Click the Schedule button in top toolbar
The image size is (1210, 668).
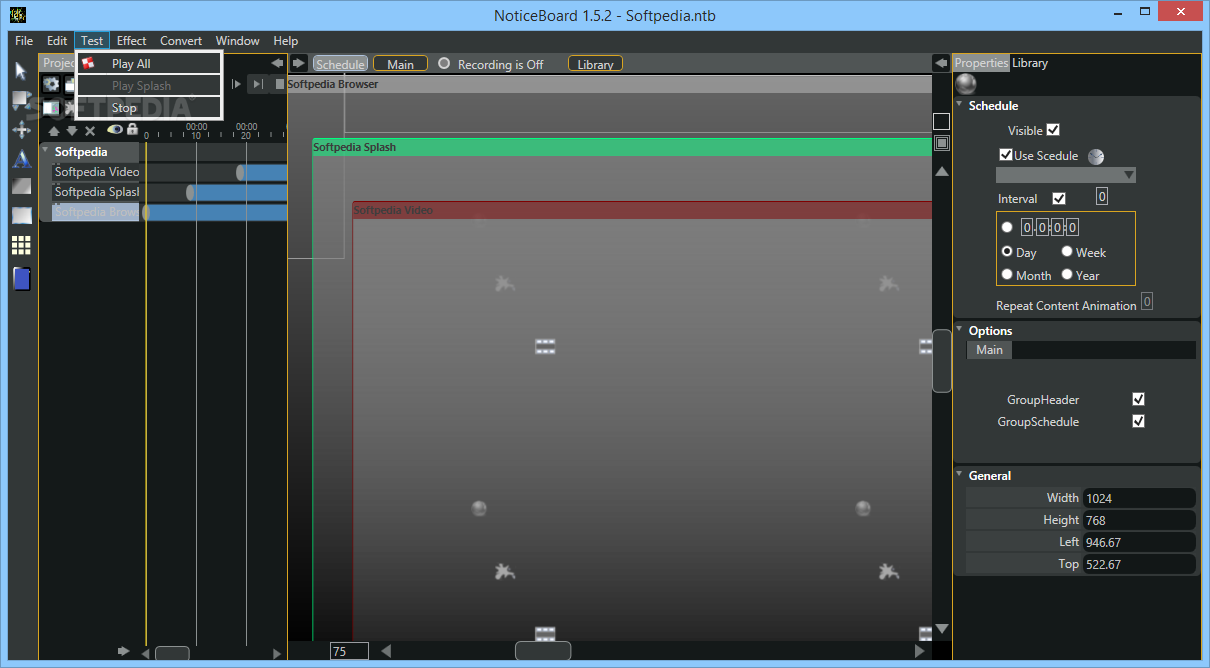(340, 64)
